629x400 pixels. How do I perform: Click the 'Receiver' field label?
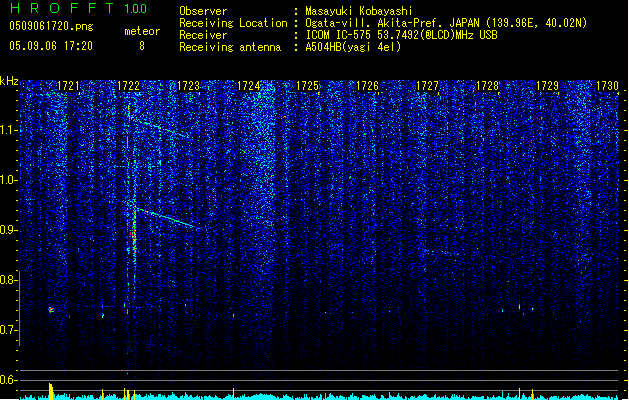(x=203, y=35)
